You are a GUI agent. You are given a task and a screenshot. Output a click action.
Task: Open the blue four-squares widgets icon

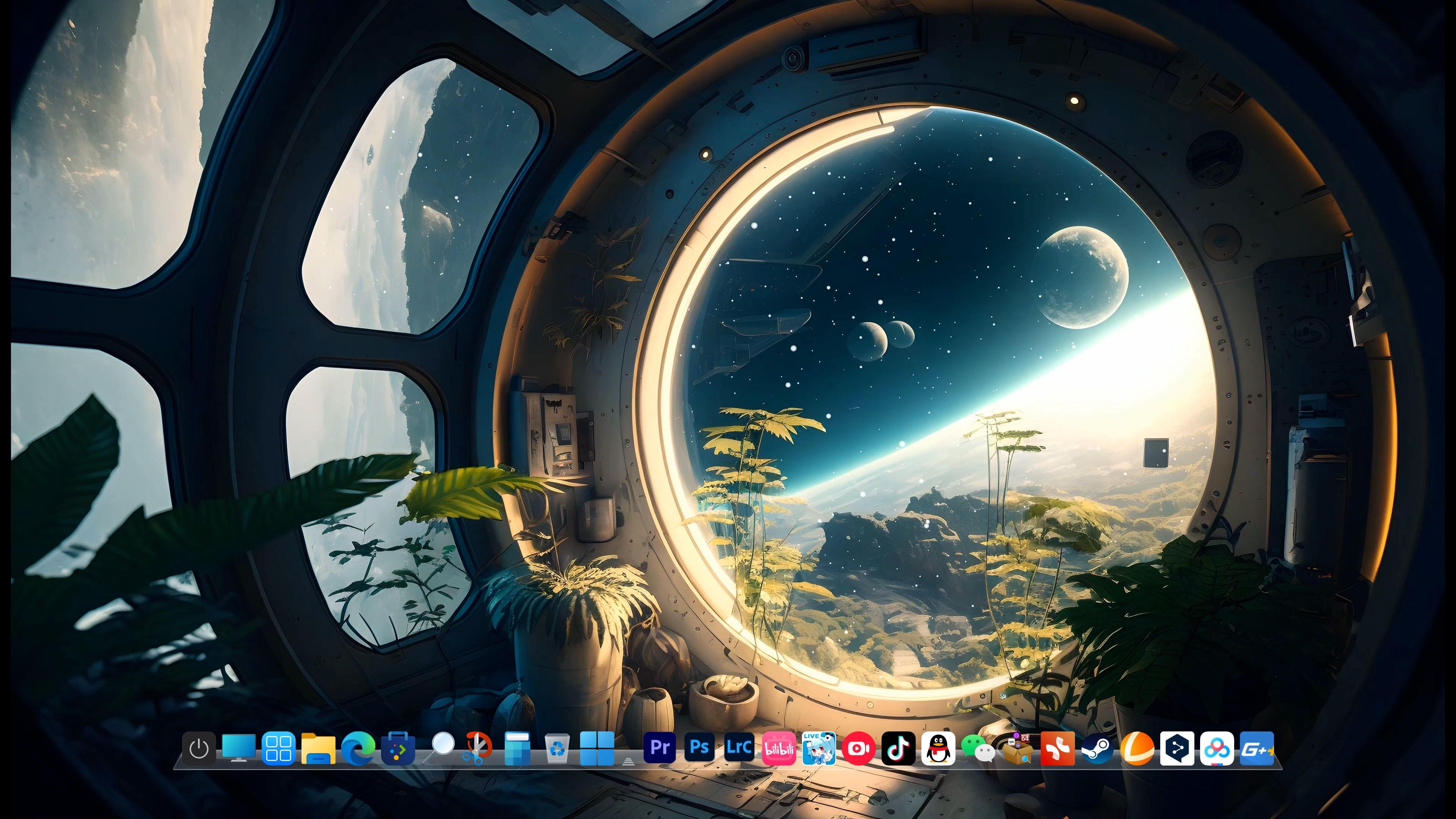(279, 748)
